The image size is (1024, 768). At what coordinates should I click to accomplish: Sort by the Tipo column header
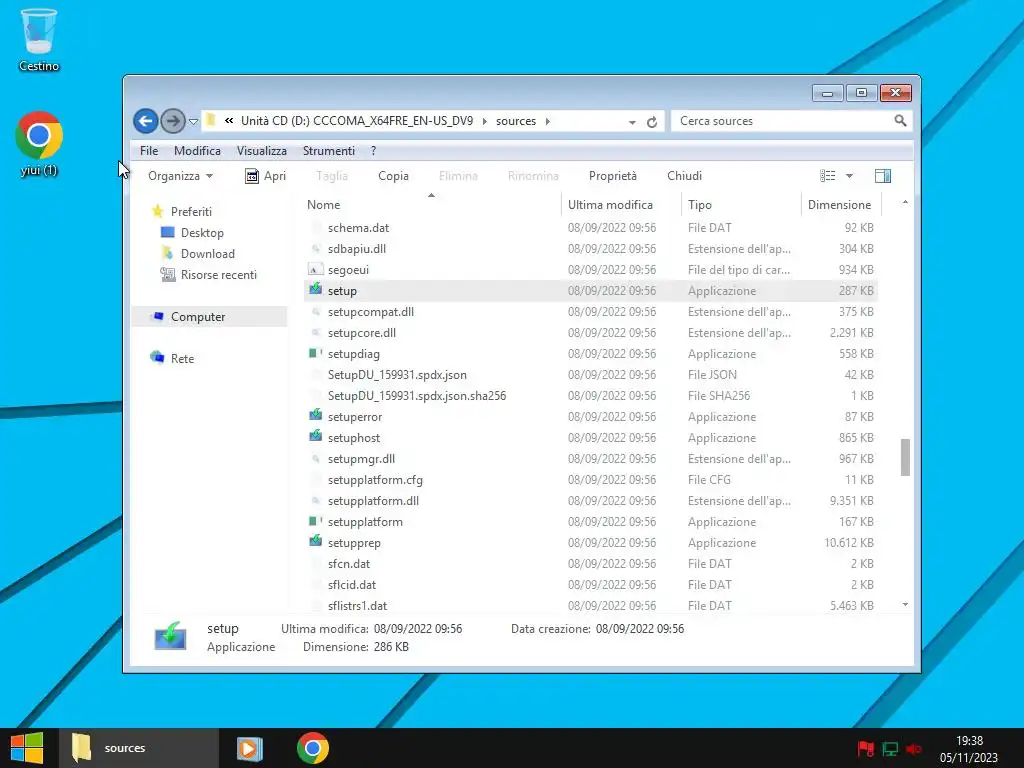point(741,204)
